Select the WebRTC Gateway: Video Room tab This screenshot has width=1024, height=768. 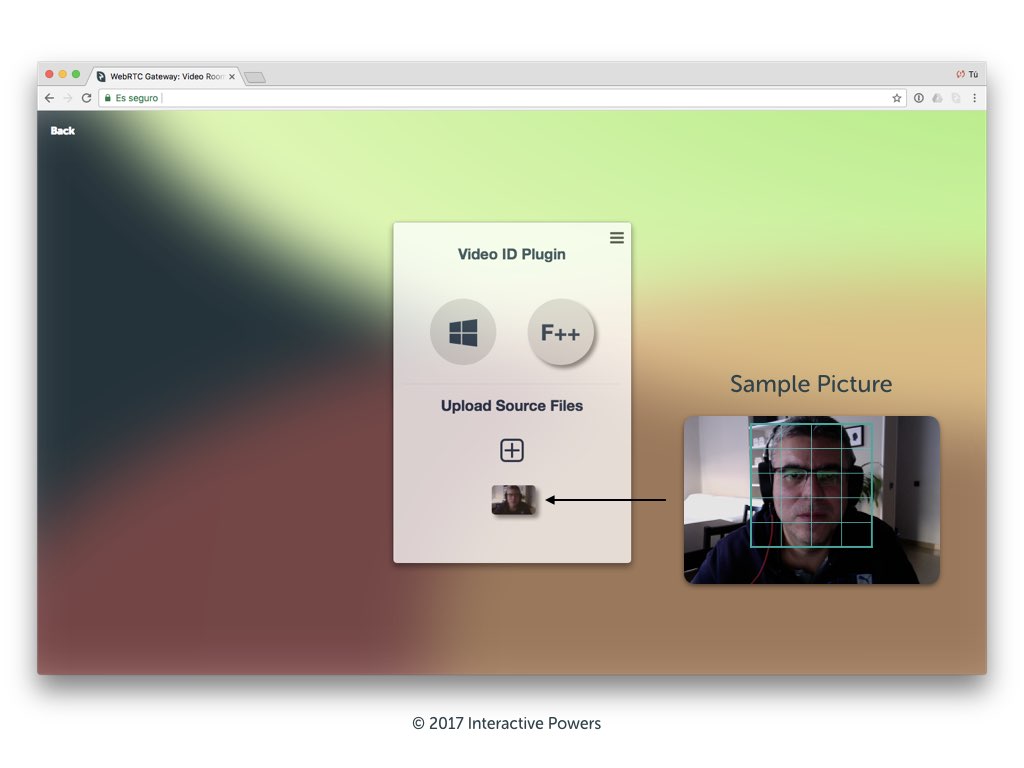(x=165, y=76)
